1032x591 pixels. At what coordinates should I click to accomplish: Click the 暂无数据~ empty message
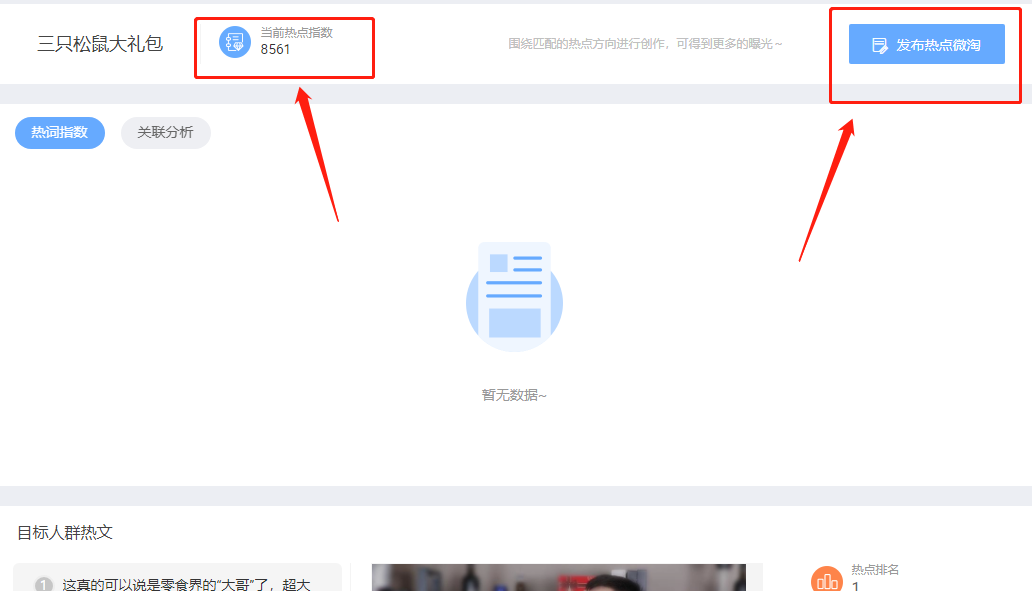[x=514, y=395]
